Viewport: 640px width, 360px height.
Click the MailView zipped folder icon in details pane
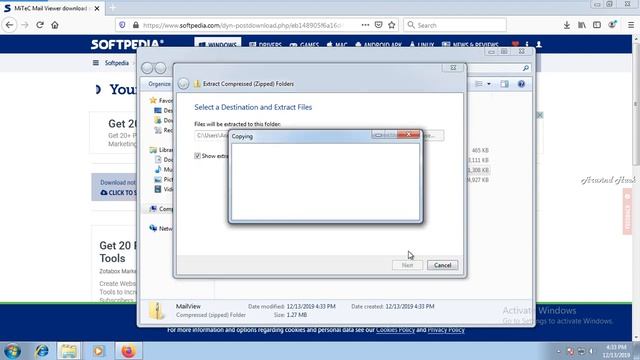[157, 311]
